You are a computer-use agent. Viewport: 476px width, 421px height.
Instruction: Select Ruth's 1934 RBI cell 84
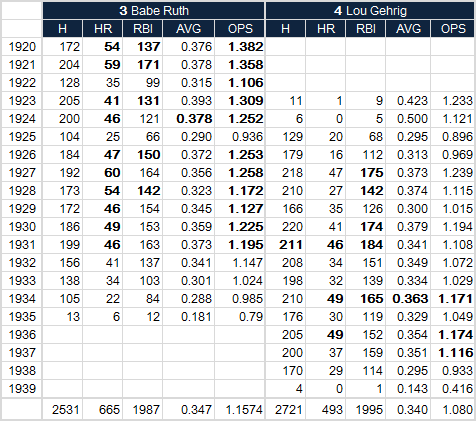coord(143,299)
